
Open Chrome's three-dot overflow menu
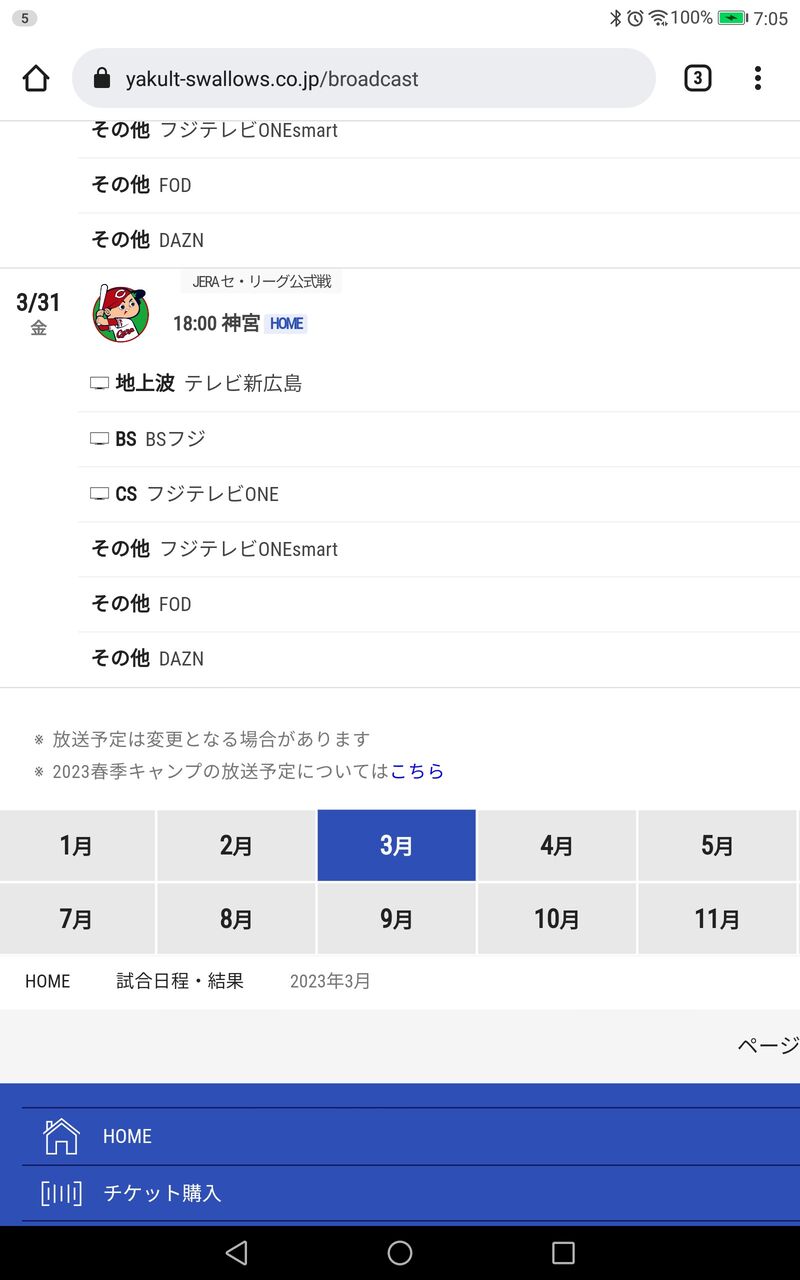click(x=758, y=78)
